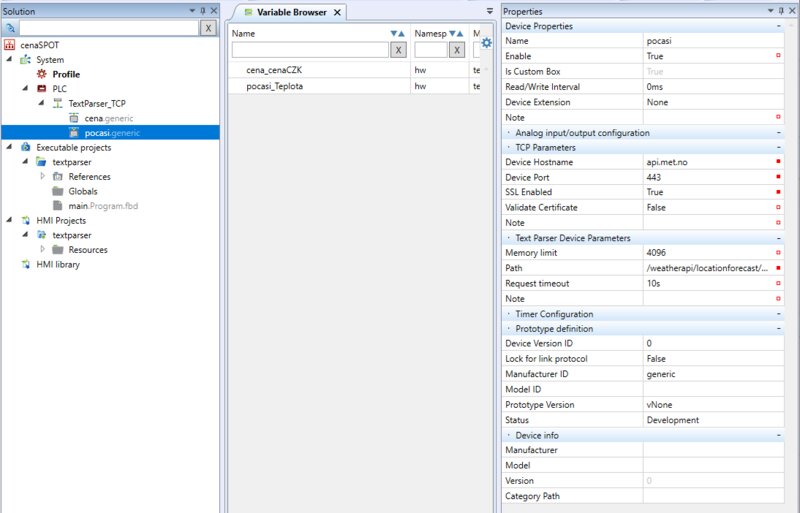Screen dimensions: 800x513
Task: Pin the Properties panel with pushpin icon
Action: (x=781, y=10)
